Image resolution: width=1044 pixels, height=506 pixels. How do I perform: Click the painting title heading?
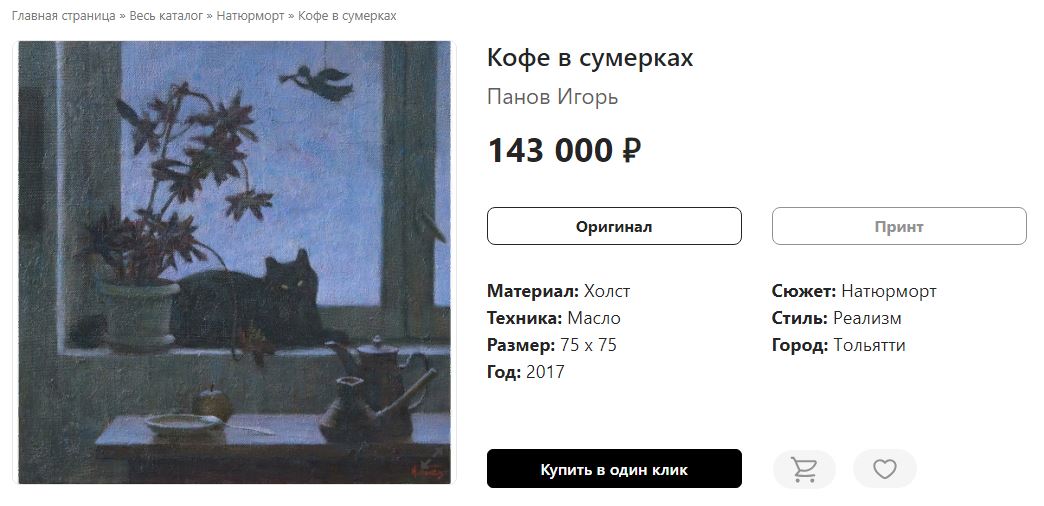(590, 58)
